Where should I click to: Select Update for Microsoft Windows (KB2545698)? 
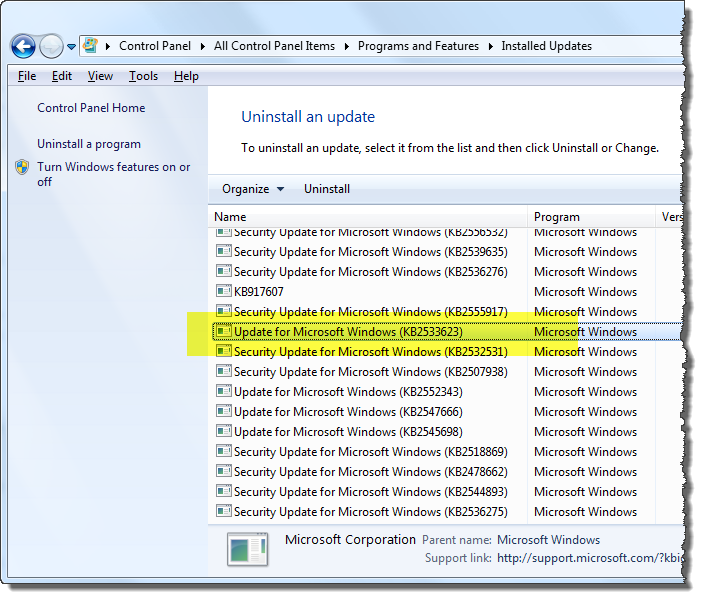pyautogui.click(x=348, y=432)
